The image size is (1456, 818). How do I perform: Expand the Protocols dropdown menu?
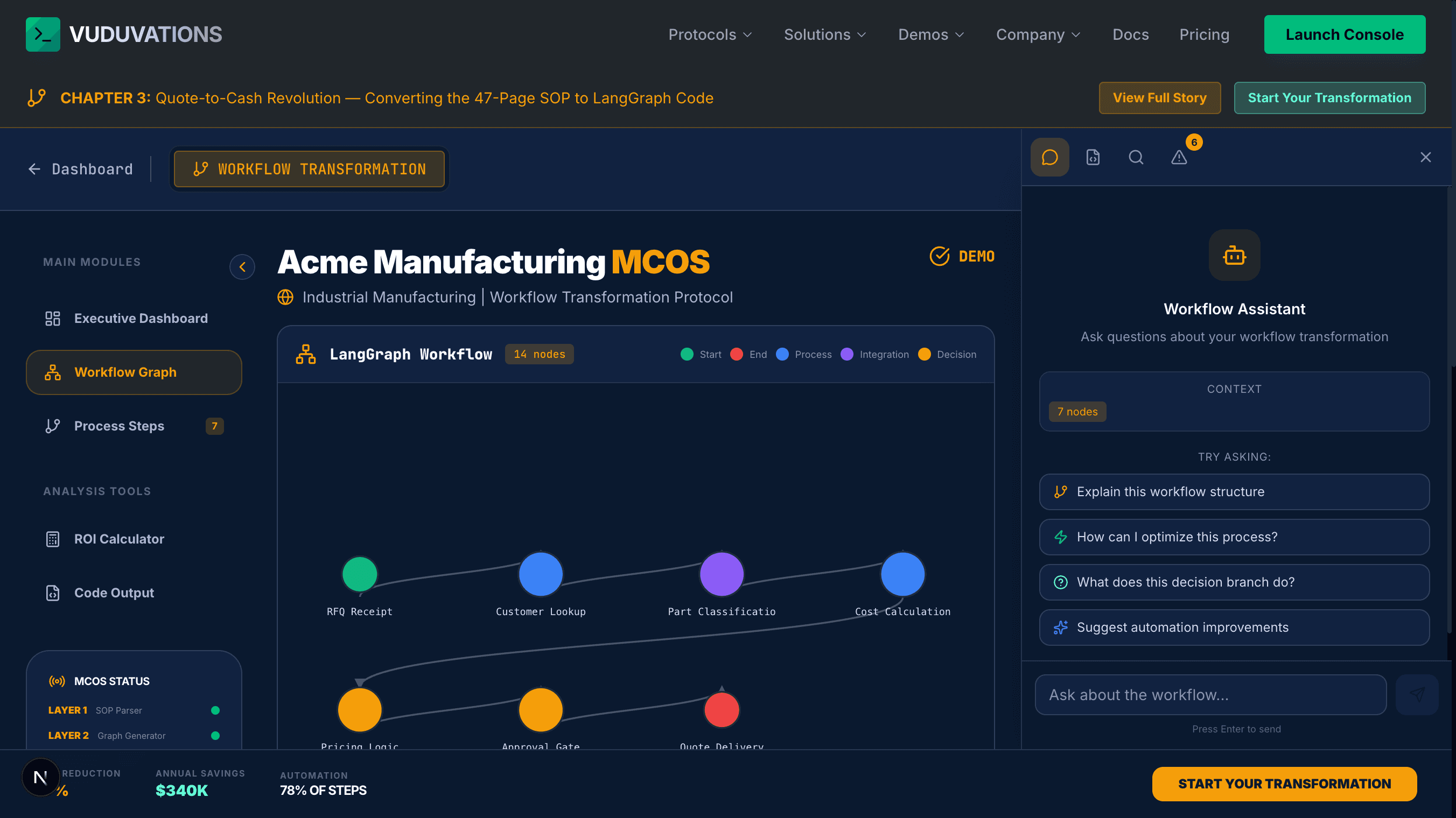[x=710, y=34]
